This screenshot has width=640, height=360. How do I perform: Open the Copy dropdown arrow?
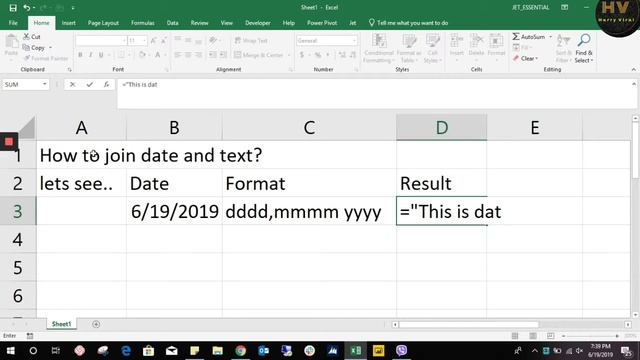(51, 48)
